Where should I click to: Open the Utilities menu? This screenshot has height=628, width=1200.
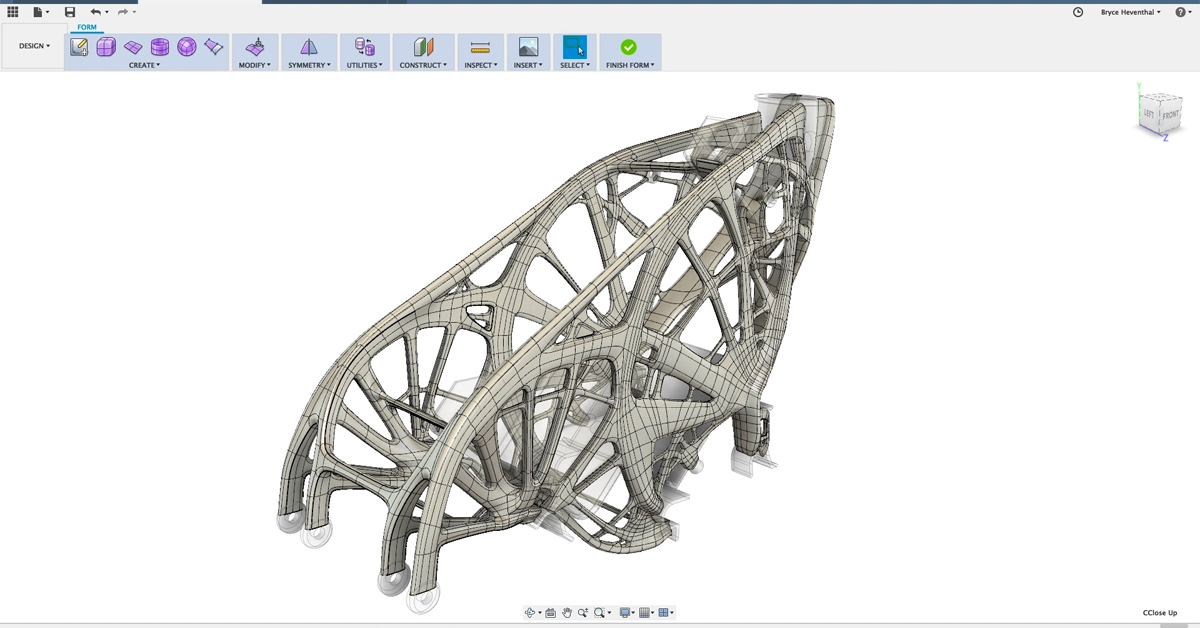click(x=364, y=65)
